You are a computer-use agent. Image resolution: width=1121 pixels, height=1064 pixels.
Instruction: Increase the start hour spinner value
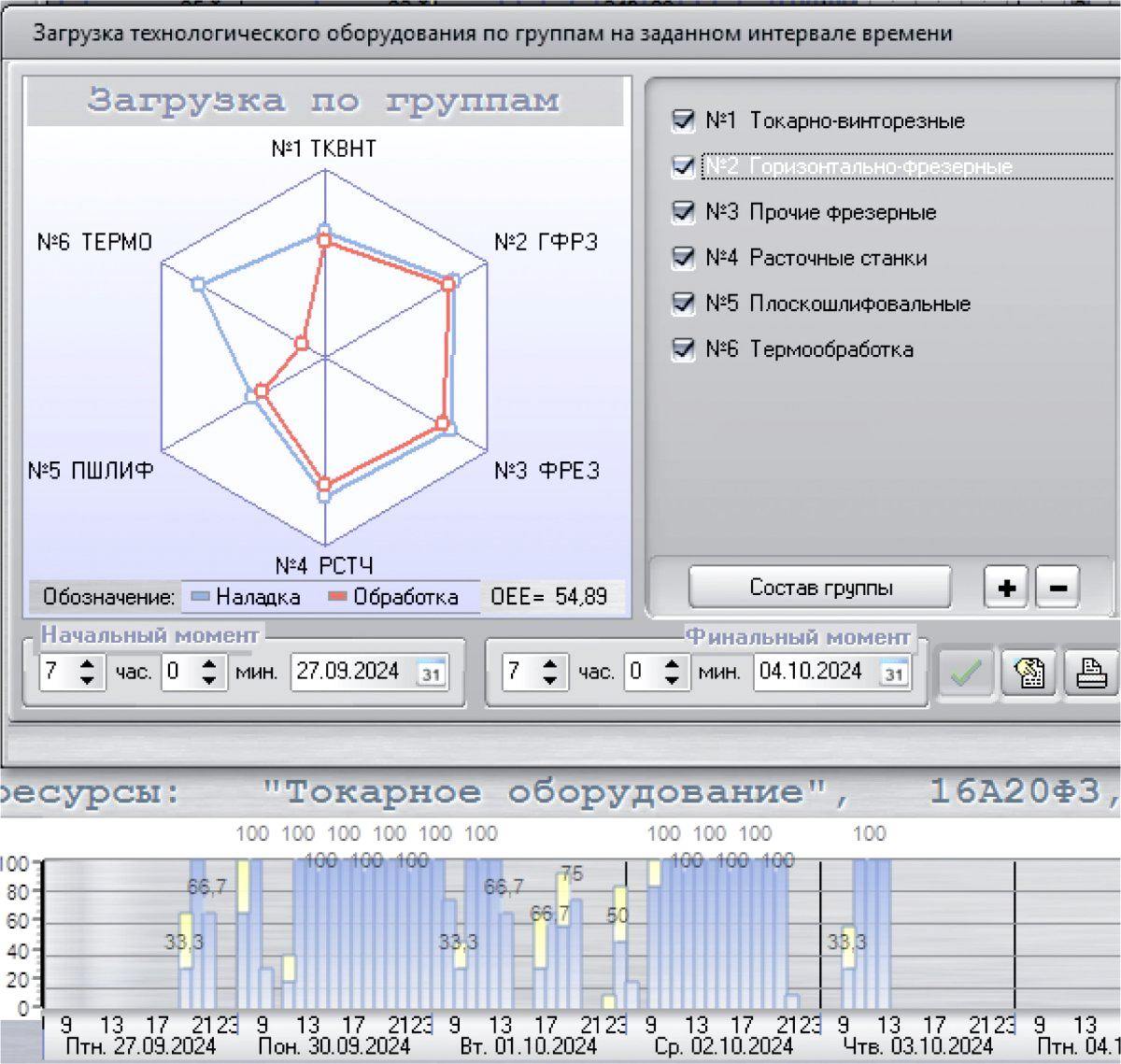pos(87,664)
